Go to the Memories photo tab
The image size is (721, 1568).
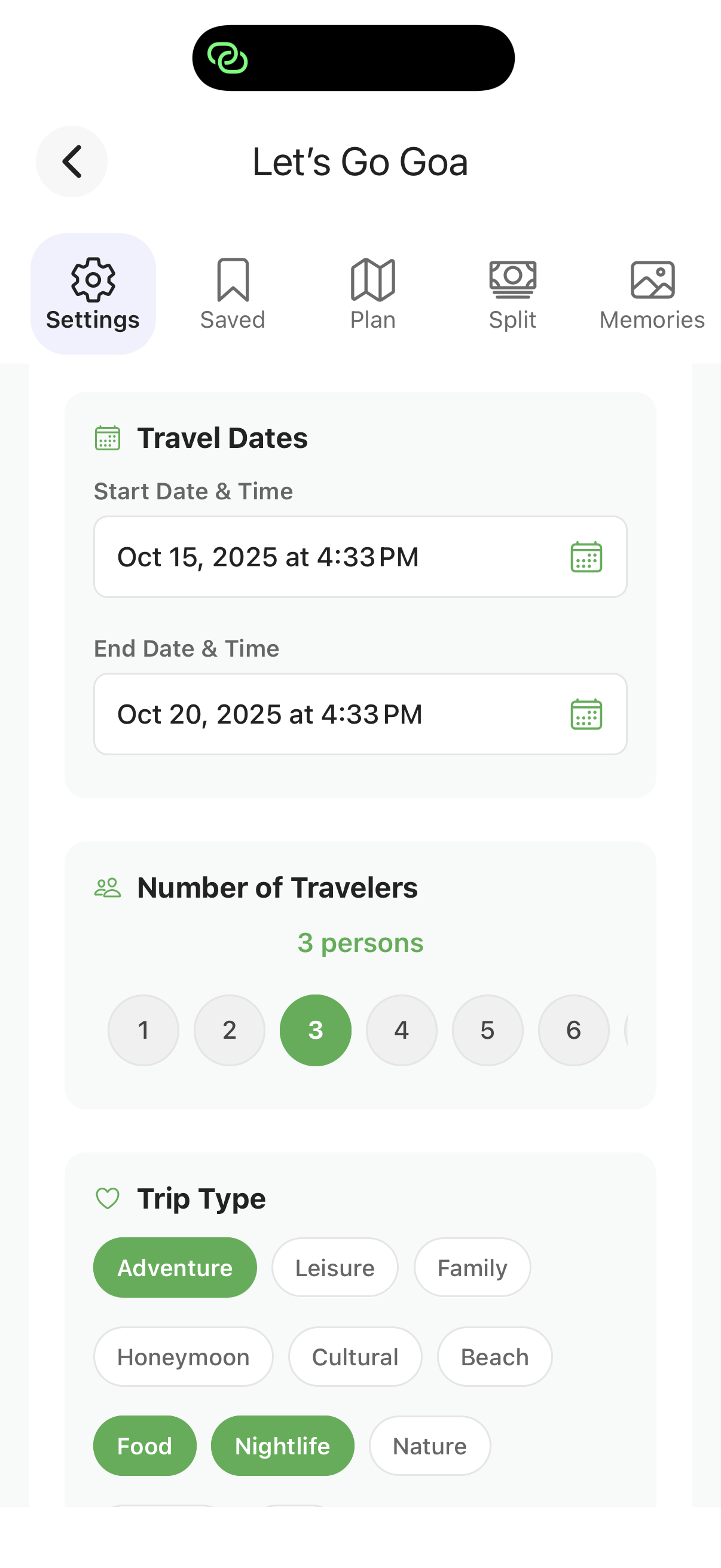coord(652,294)
